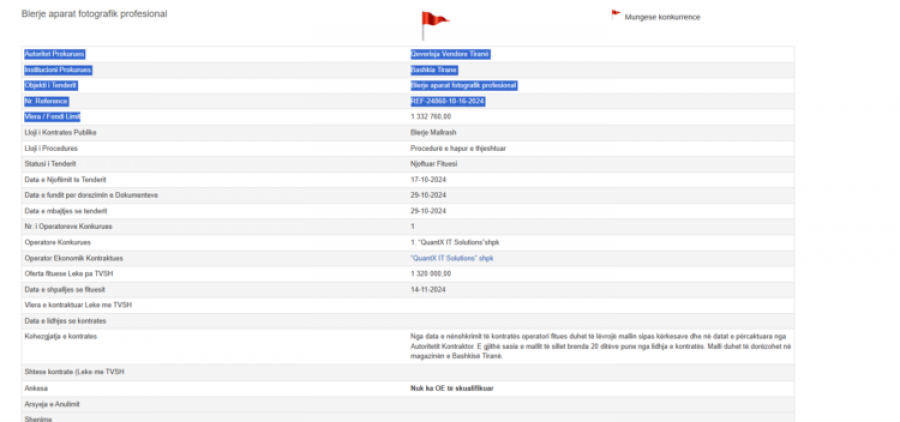Select the highlighted Autoritet Prokurues label
This screenshot has height=422, width=900.
[55, 54]
